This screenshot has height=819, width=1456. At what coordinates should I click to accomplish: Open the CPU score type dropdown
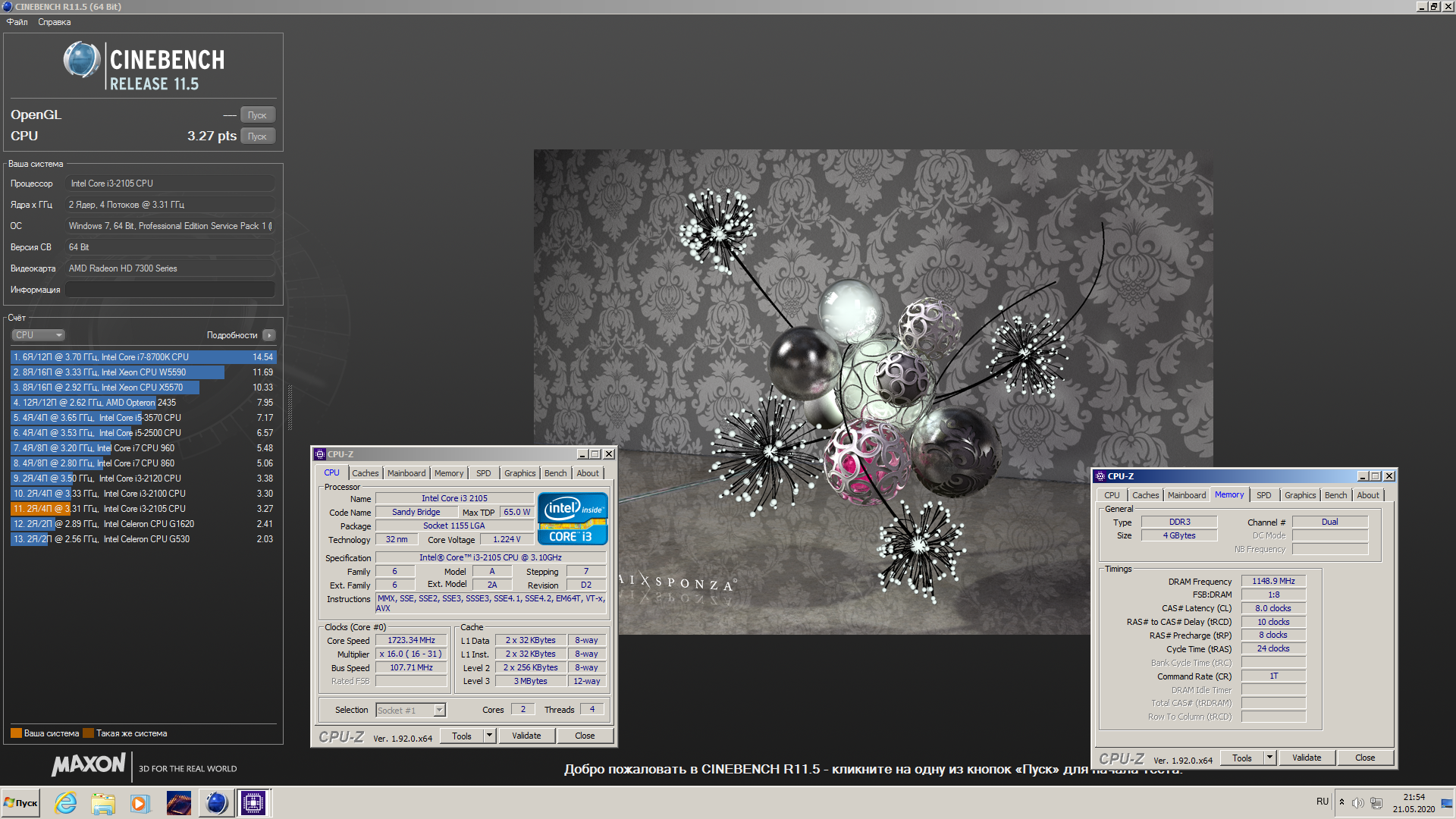(38, 335)
